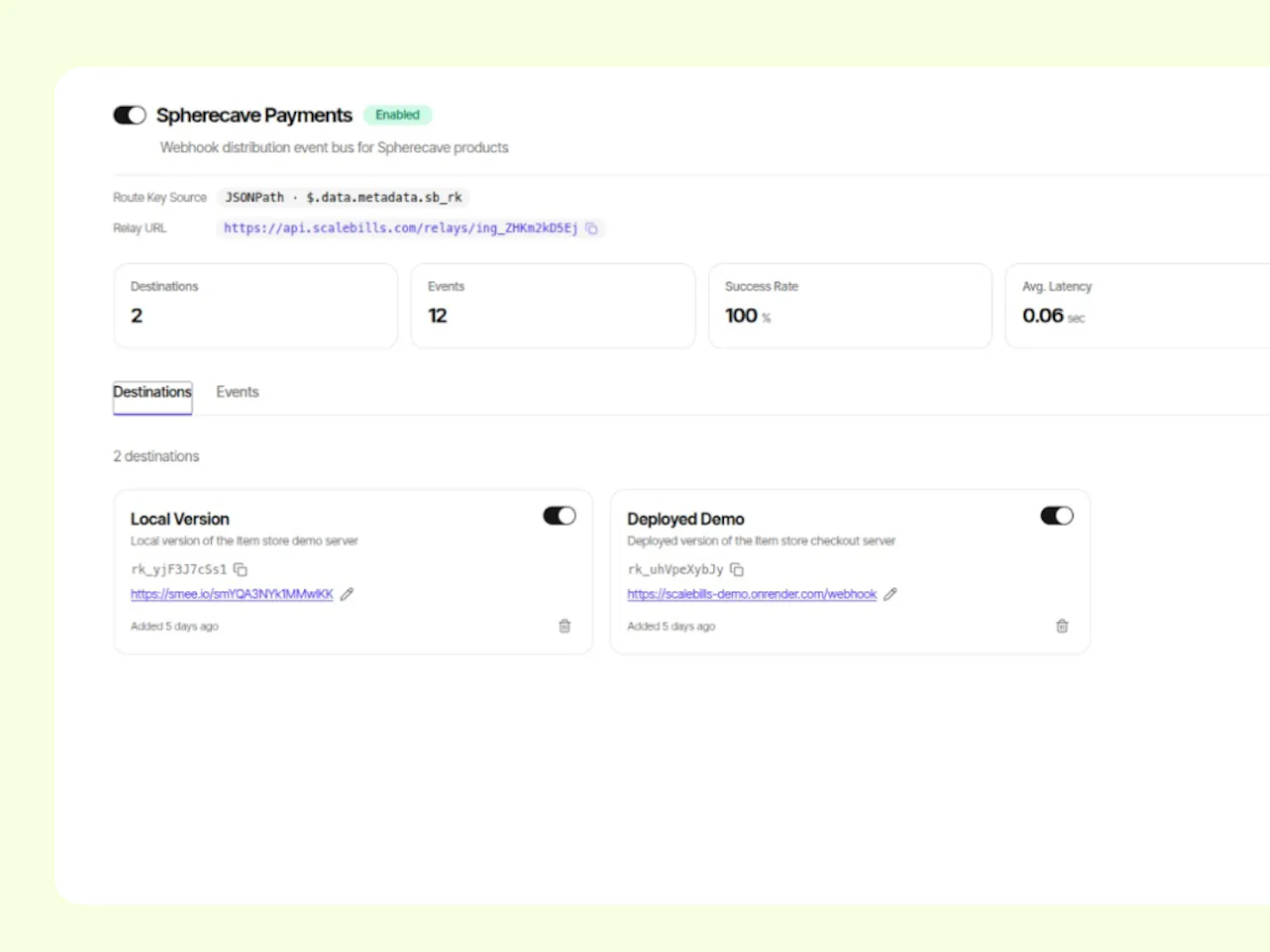Click 'Added 5 days ago' on Local Version
Screen dimensions: 1270x952
[x=175, y=627]
